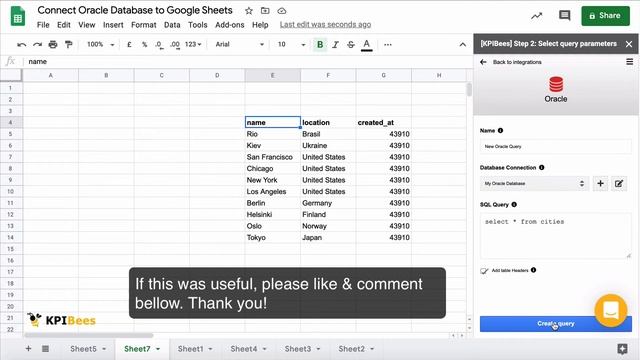The image size is (640, 360).
Task: Toggle bold formatting
Action: click(320, 44)
